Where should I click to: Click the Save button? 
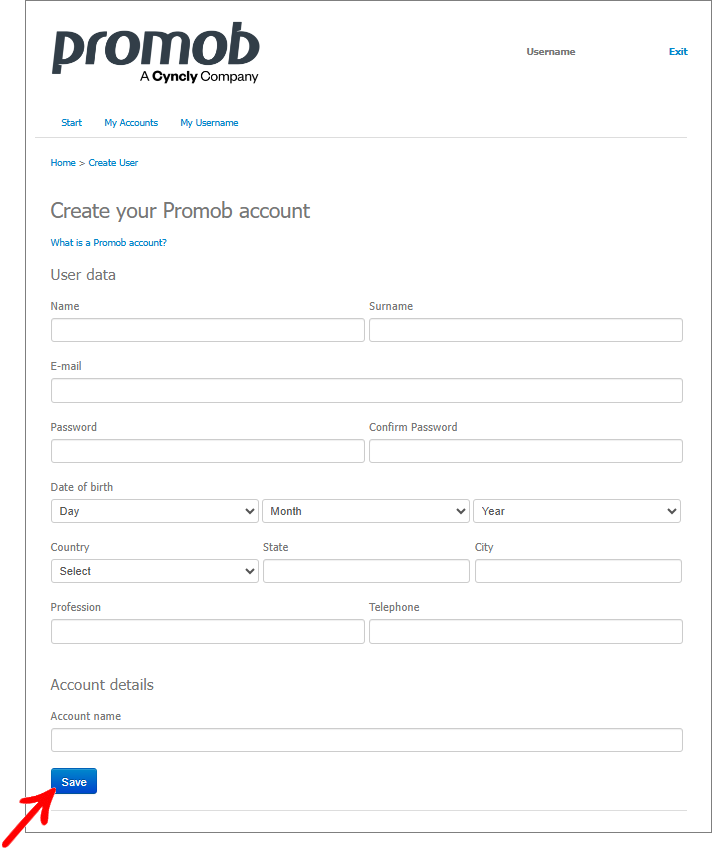[74, 781]
